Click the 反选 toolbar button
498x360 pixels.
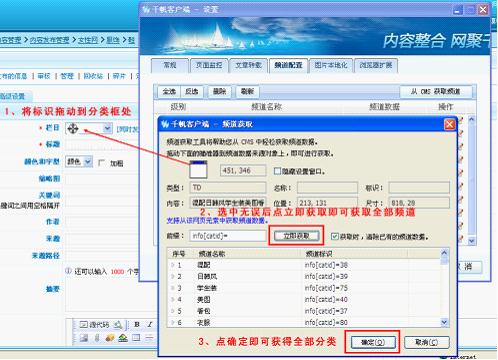(x=192, y=91)
